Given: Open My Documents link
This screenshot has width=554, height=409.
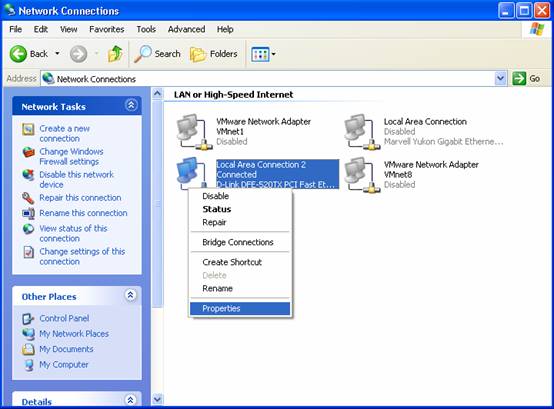Looking at the screenshot, I should [66, 349].
